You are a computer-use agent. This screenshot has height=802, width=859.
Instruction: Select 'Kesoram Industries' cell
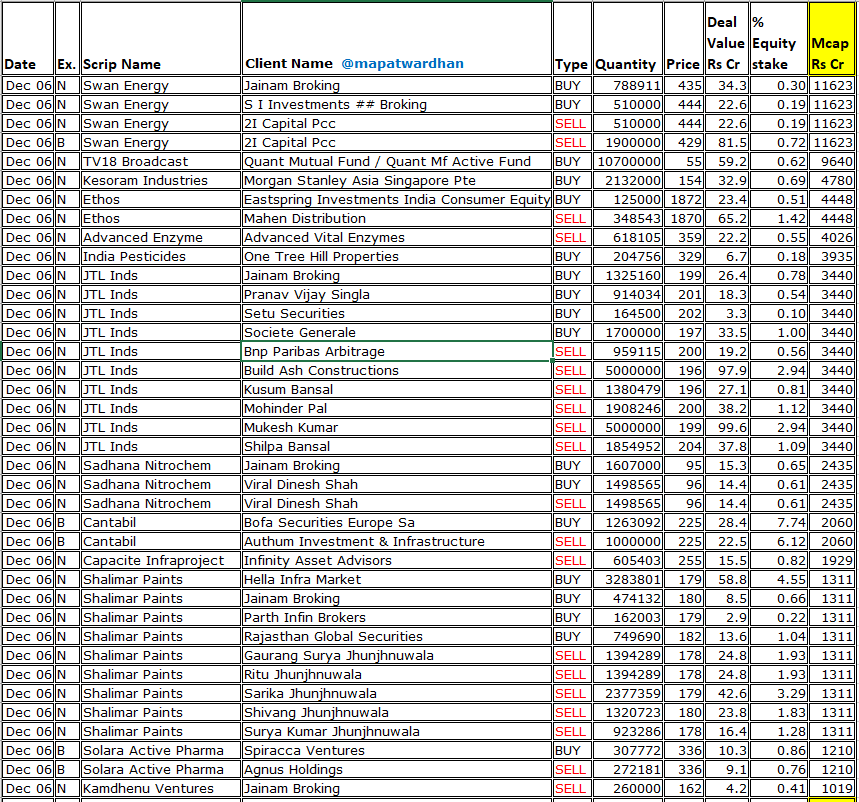pyautogui.click(x=161, y=180)
